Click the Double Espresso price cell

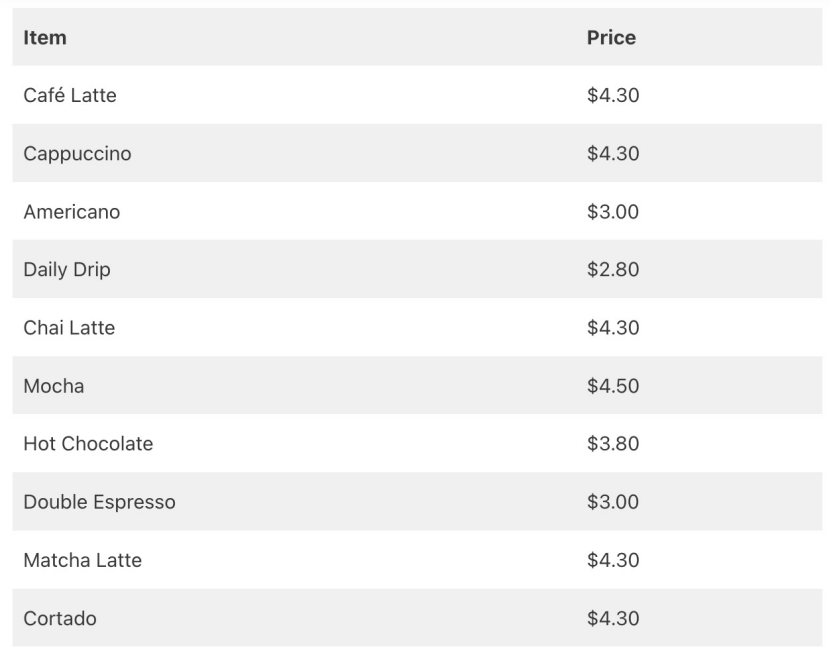tap(613, 502)
